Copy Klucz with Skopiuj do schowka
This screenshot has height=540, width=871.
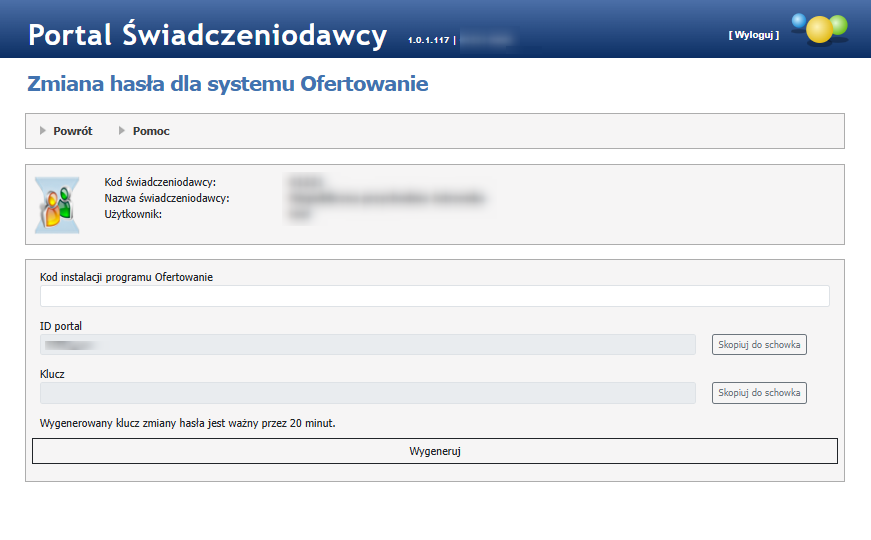click(x=759, y=393)
